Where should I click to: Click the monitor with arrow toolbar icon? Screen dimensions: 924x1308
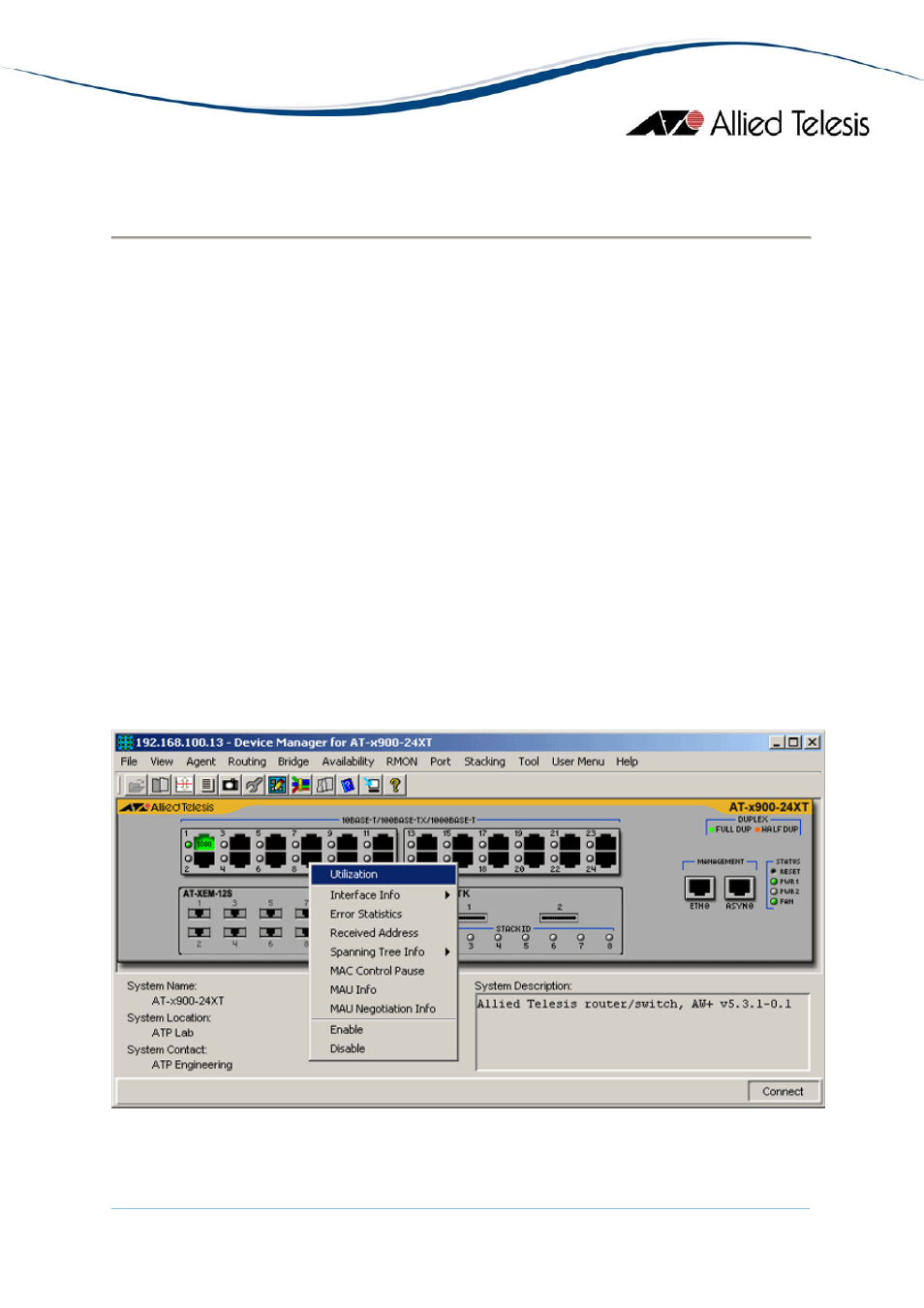coord(371,785)
